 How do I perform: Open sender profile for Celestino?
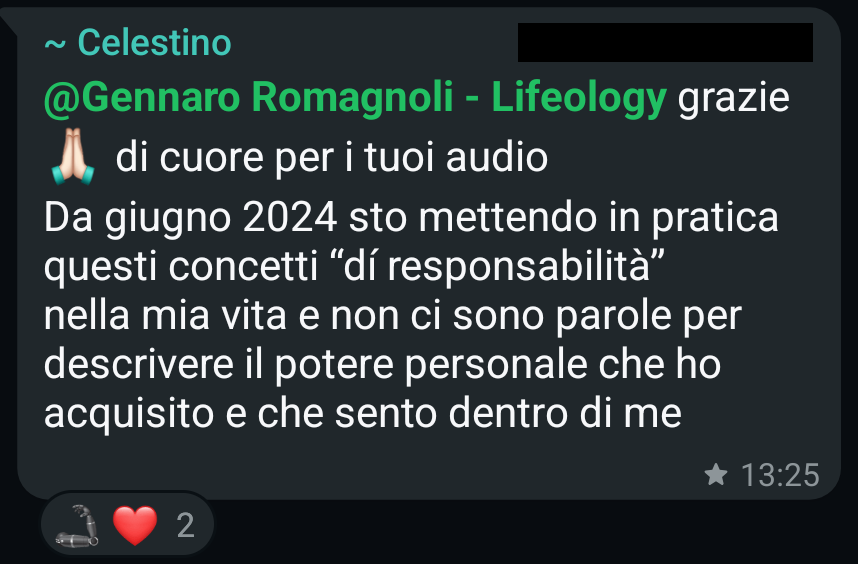click(x=155, y=43)
